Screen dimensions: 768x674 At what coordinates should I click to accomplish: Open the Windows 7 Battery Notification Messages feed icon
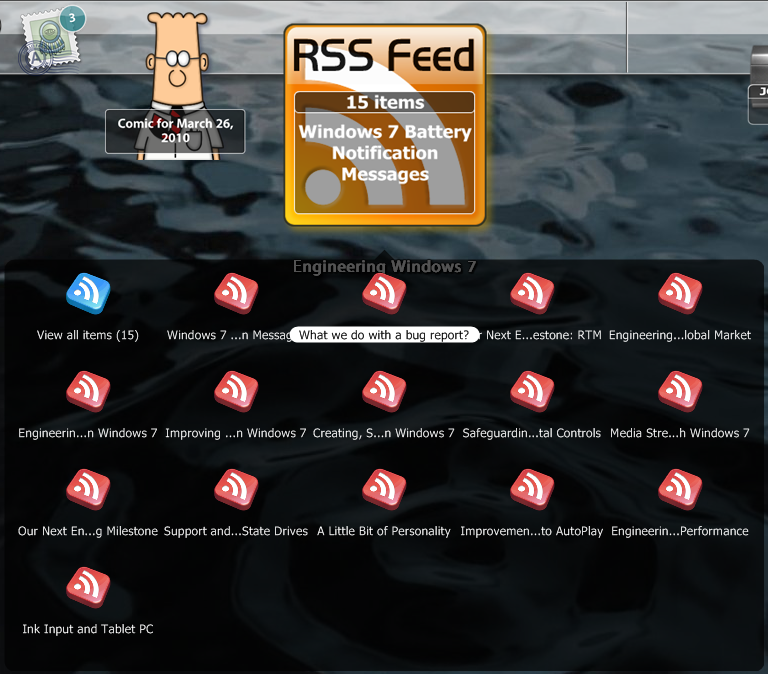[x=236, y=294]
